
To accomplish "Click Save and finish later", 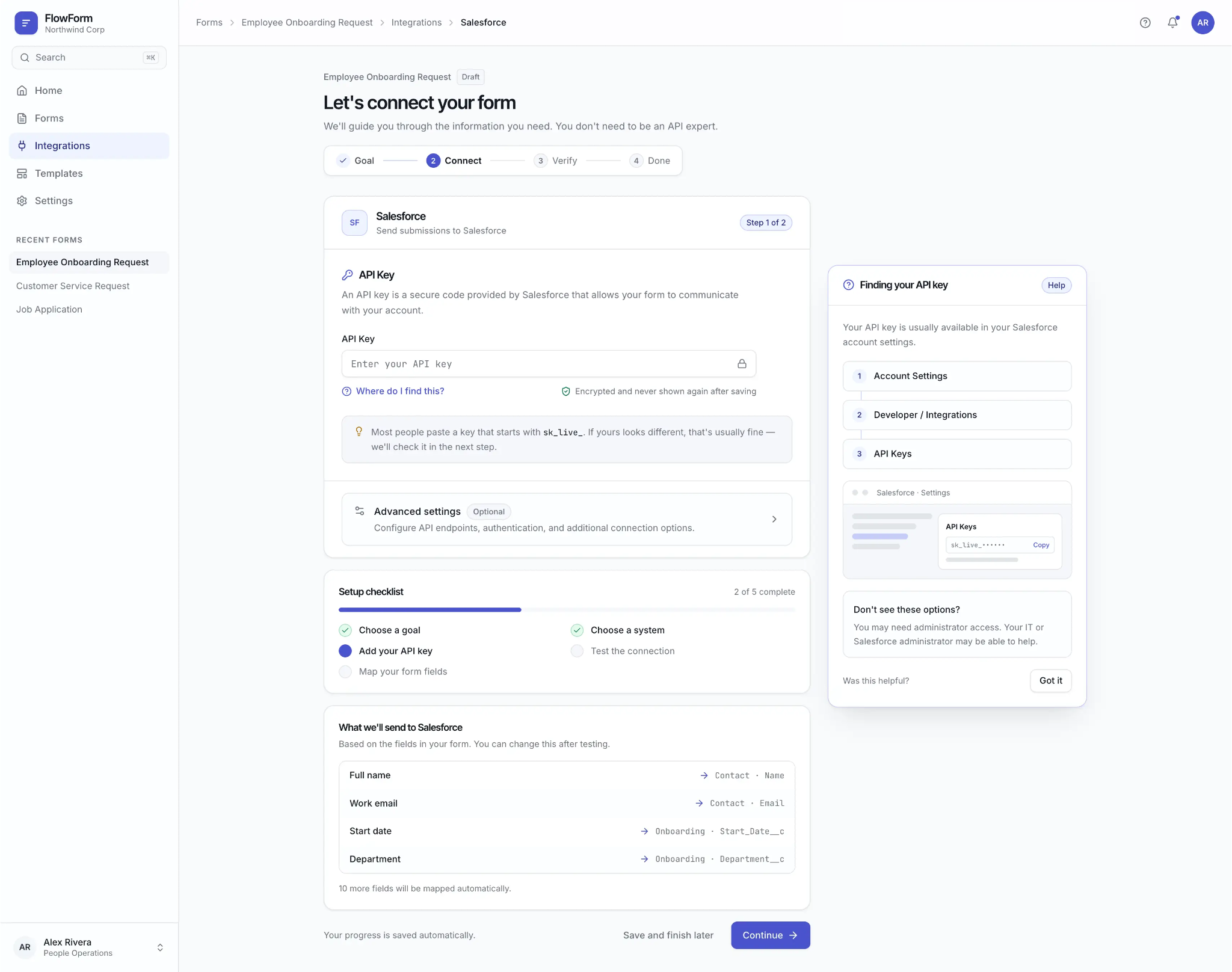I will click(668, 935).
